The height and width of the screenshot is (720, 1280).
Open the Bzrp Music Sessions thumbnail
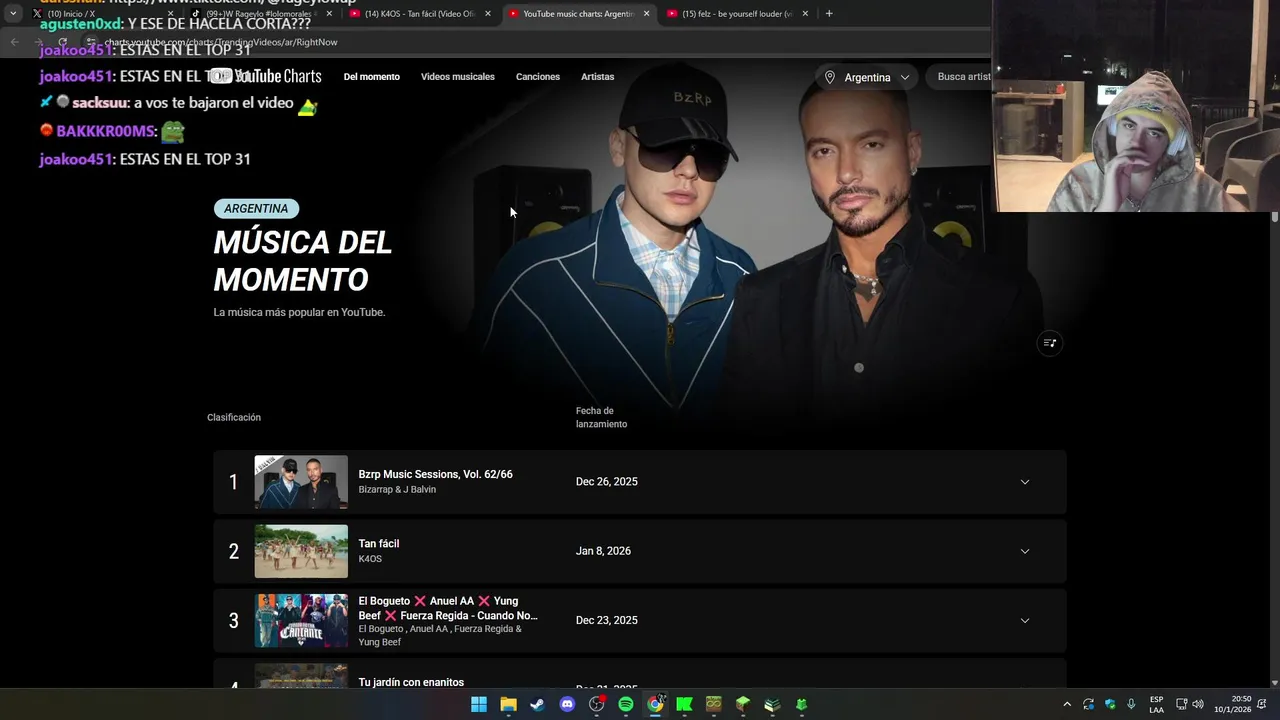(x=301, y=482)
